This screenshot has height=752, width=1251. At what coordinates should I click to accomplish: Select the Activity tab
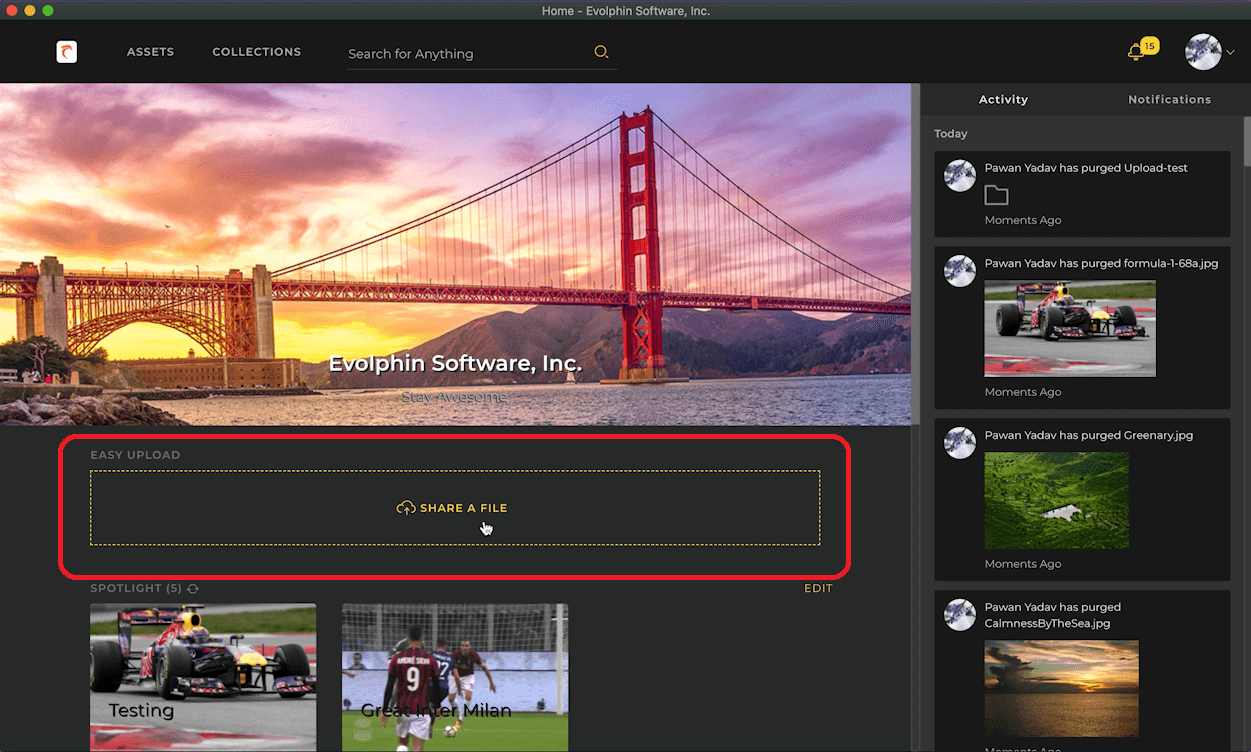coord(1003,99)
